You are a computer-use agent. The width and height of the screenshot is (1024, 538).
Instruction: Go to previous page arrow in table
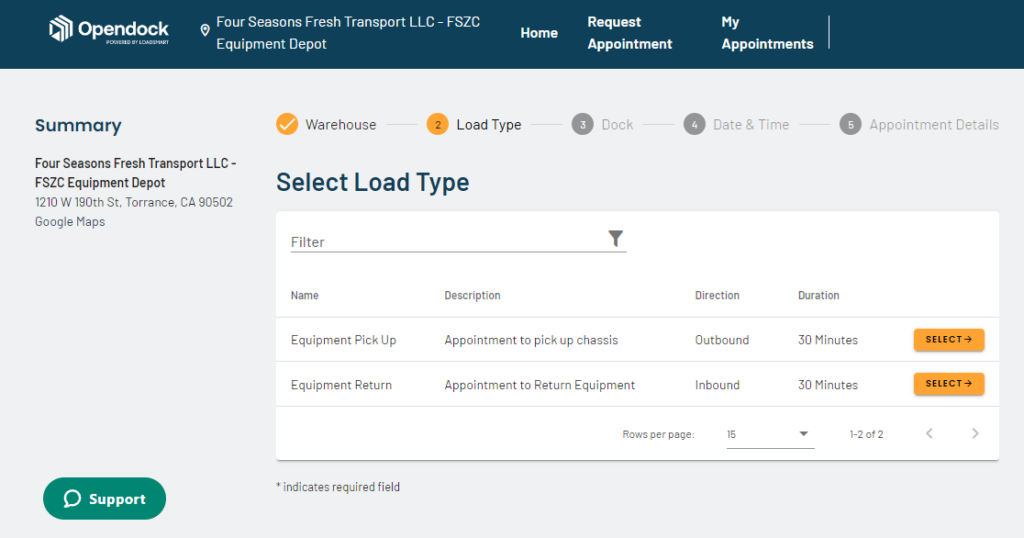click(x=929, y=434)
